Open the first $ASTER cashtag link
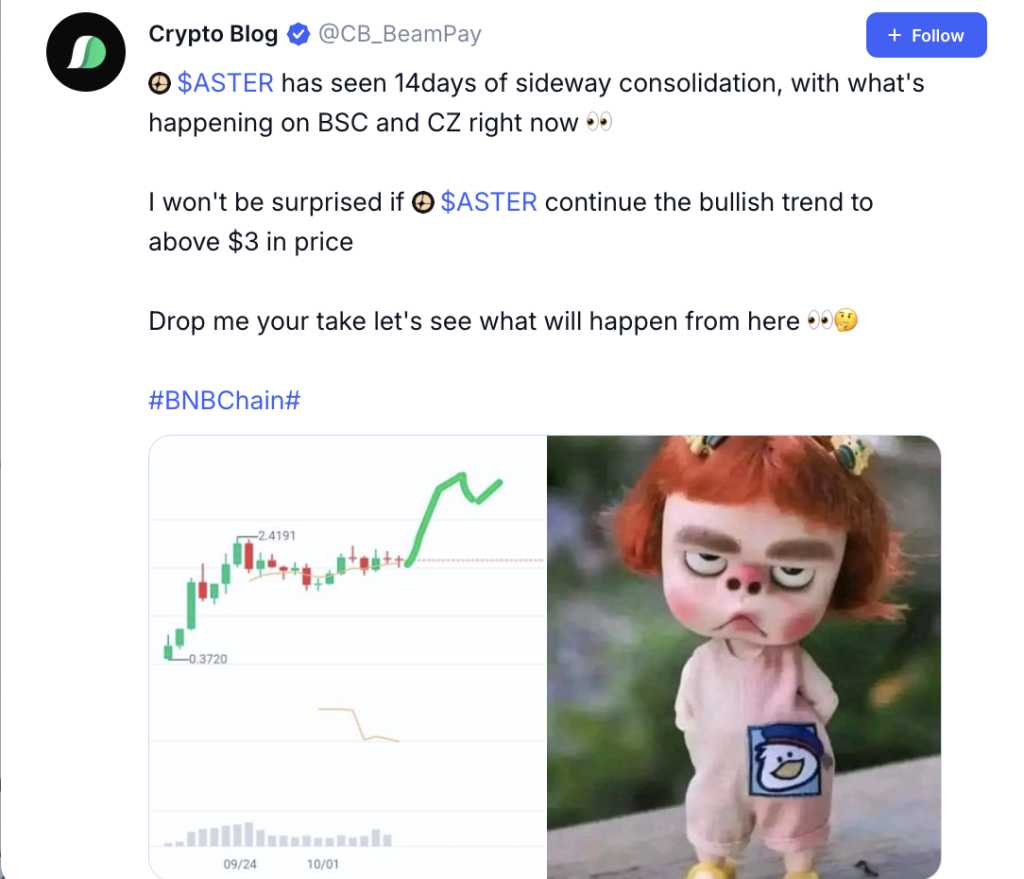Screen dimensions: 1024x879 [225, 83]
